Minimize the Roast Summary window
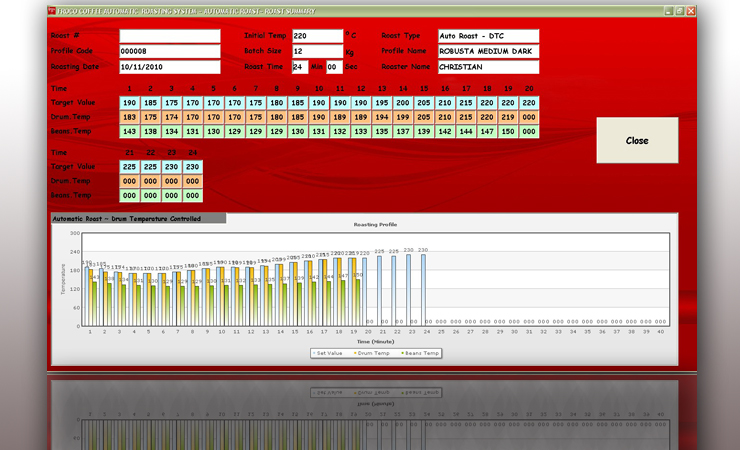 [x=669, y=11]
